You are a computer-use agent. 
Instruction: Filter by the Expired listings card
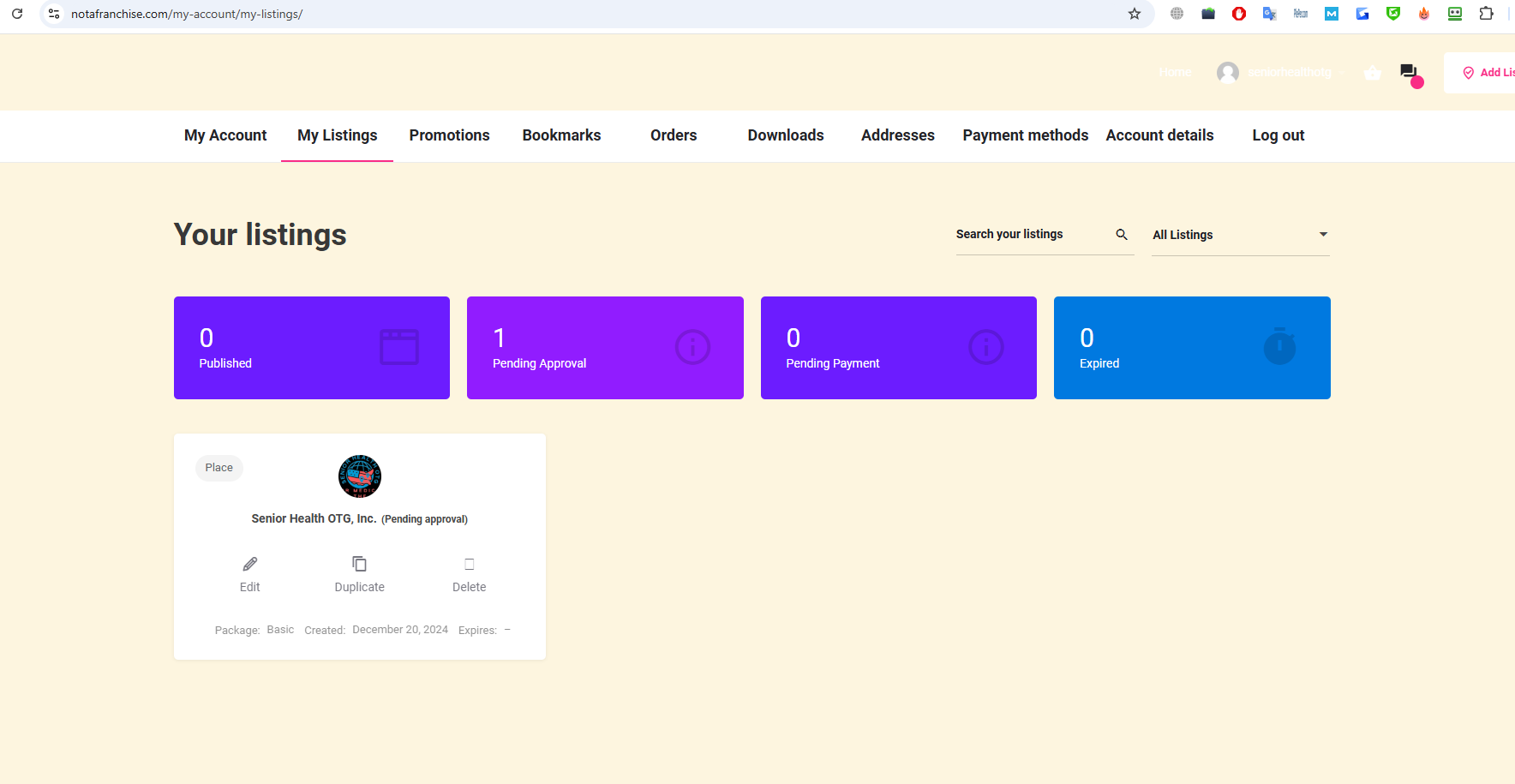1192,348
